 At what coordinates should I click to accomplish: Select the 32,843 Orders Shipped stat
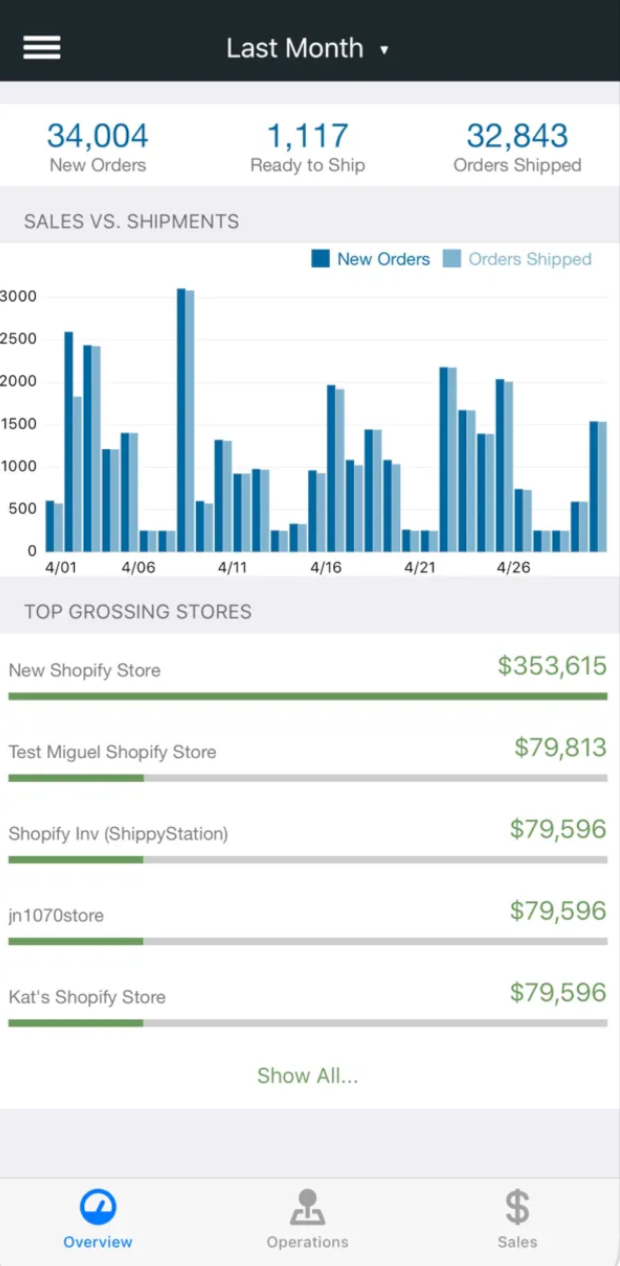pyautogui.click(x=517, y=145)
